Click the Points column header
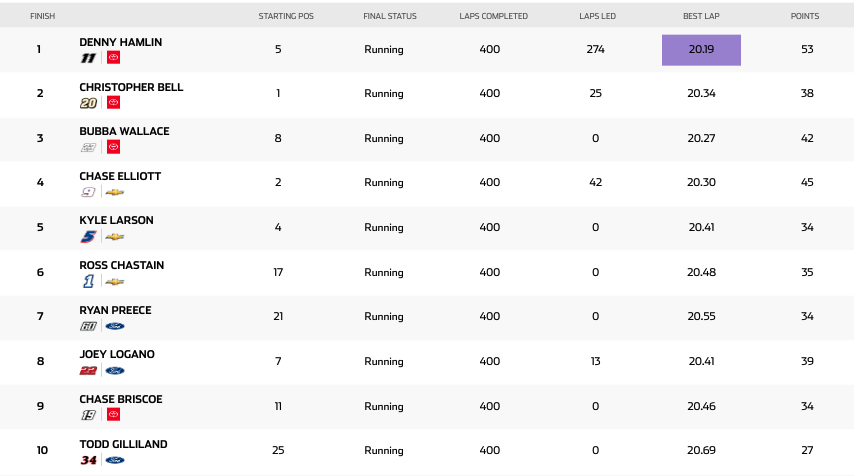 click(x=806, y=17)
